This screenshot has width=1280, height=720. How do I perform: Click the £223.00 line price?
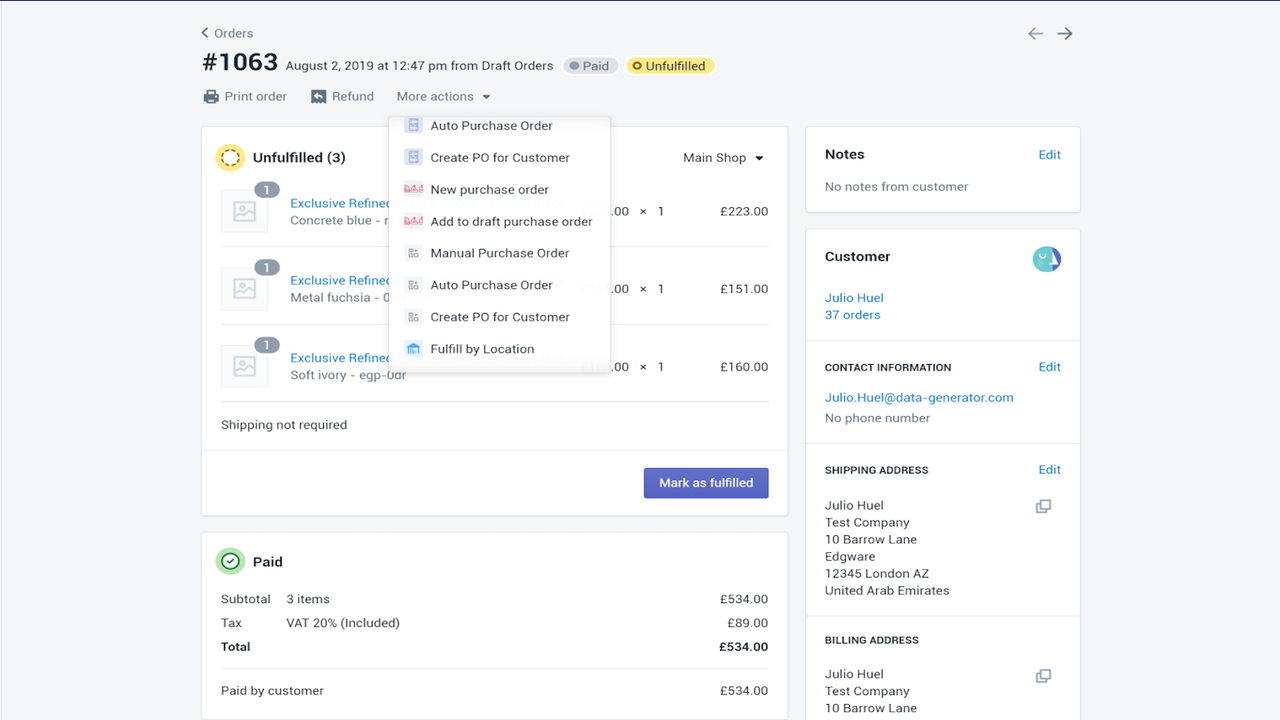[744, 212]
